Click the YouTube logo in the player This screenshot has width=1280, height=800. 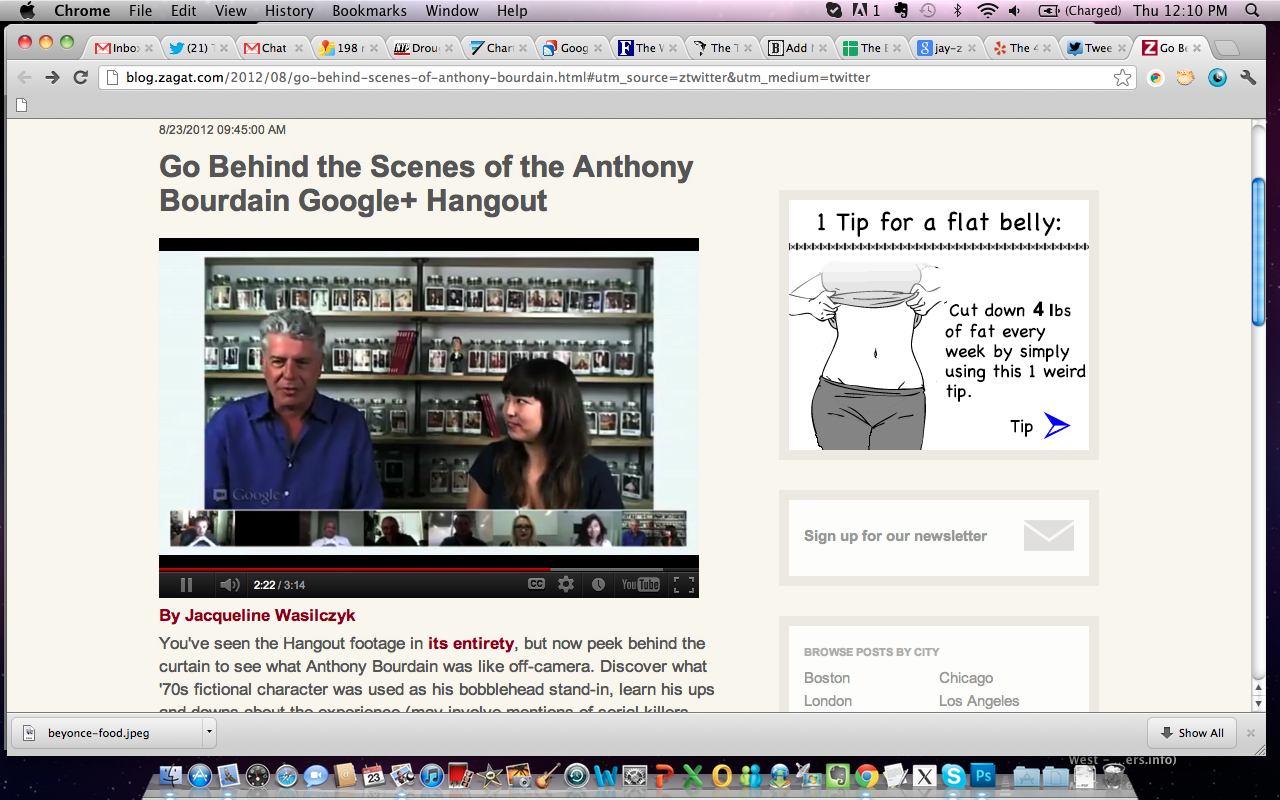(640, 585)
